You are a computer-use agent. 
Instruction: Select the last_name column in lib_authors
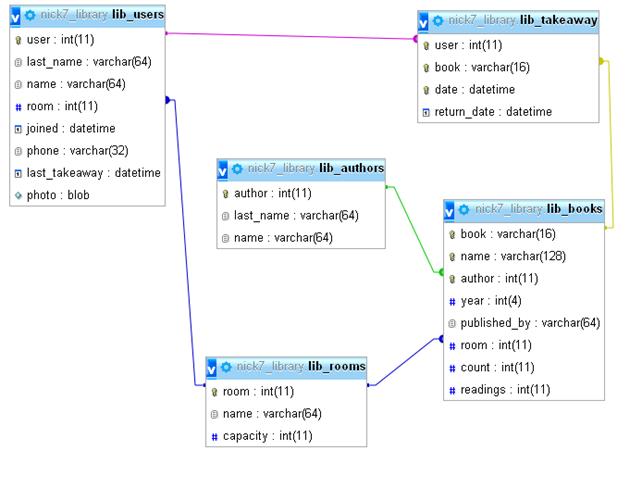click(295, 215)
